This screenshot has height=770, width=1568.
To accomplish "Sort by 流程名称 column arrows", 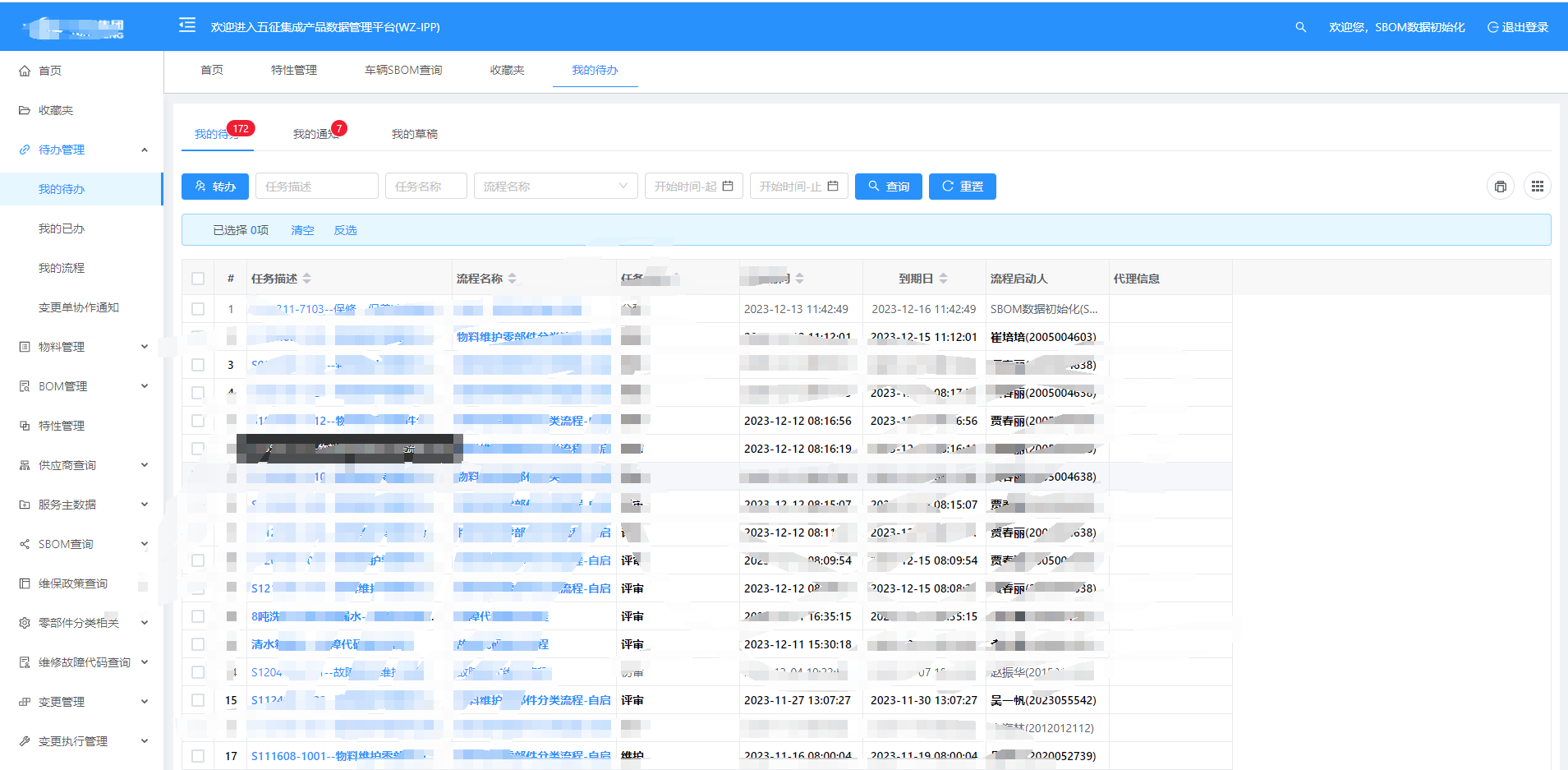I will pos(513,279).
